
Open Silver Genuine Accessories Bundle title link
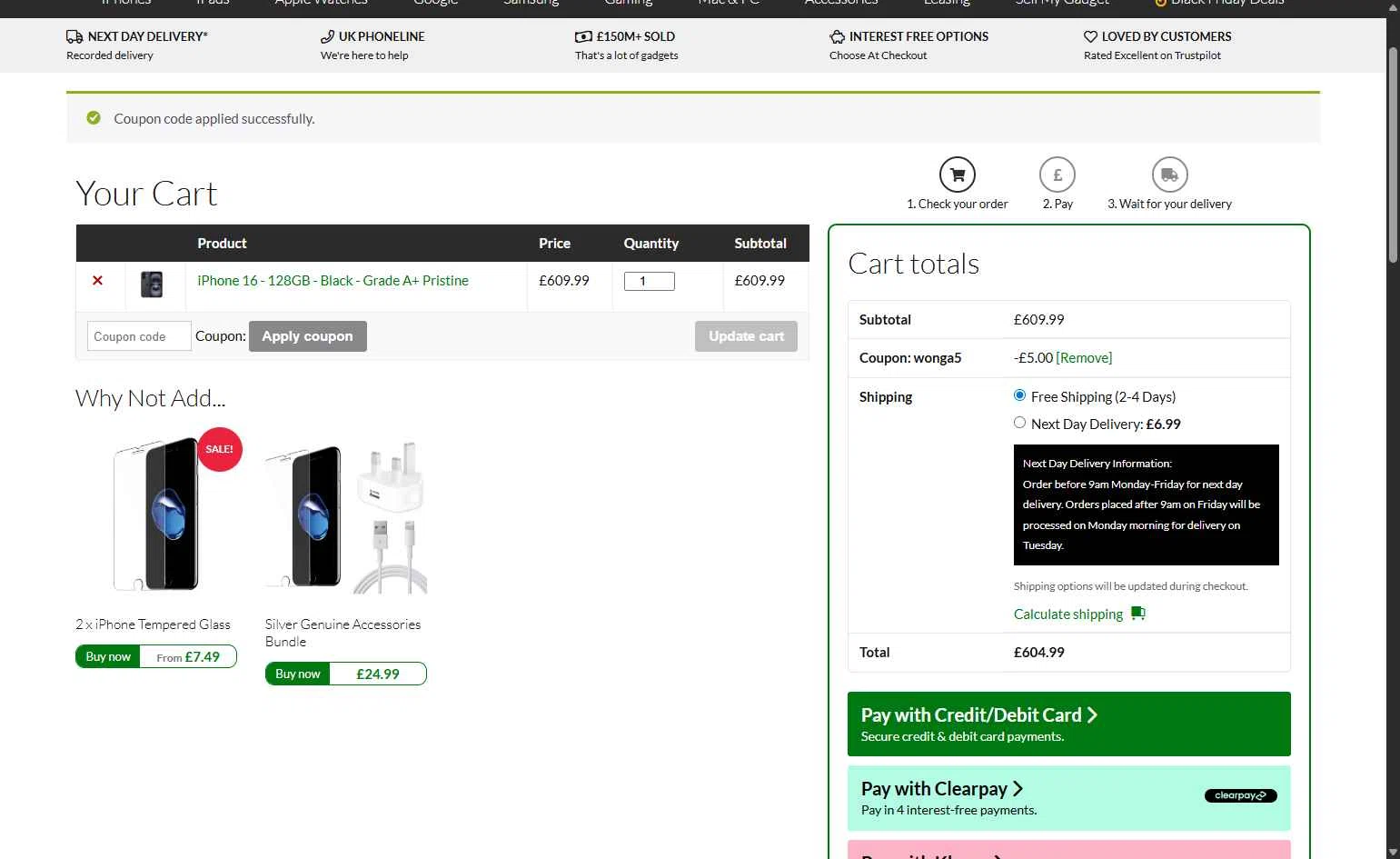343,633
